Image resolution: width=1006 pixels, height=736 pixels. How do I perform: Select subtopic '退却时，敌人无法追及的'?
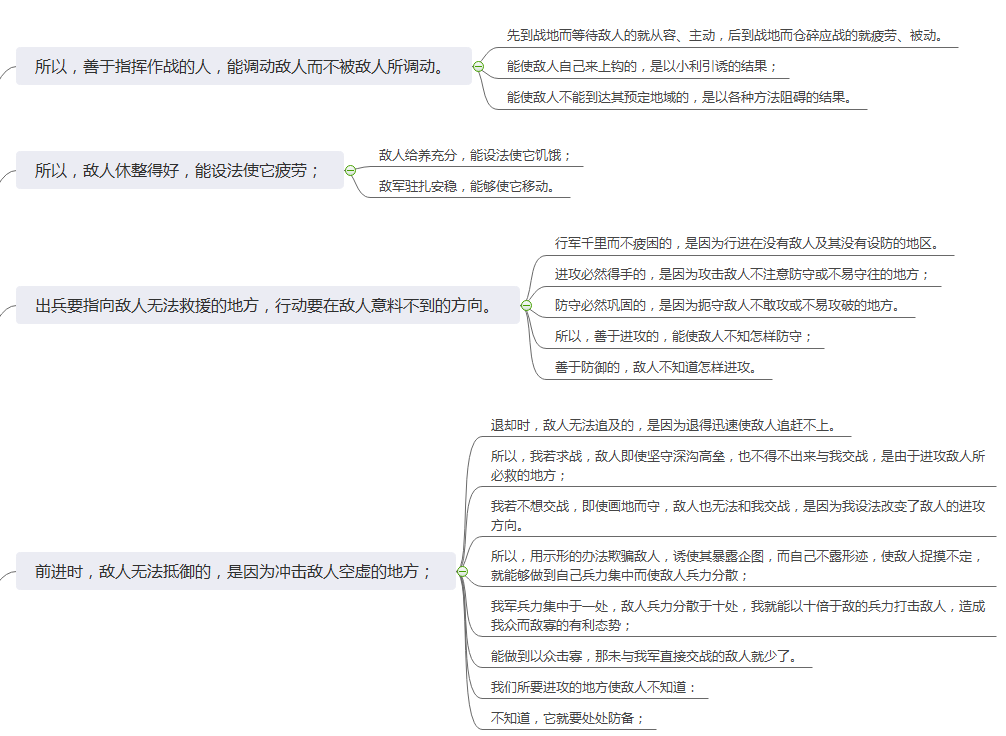pos(664,425)
